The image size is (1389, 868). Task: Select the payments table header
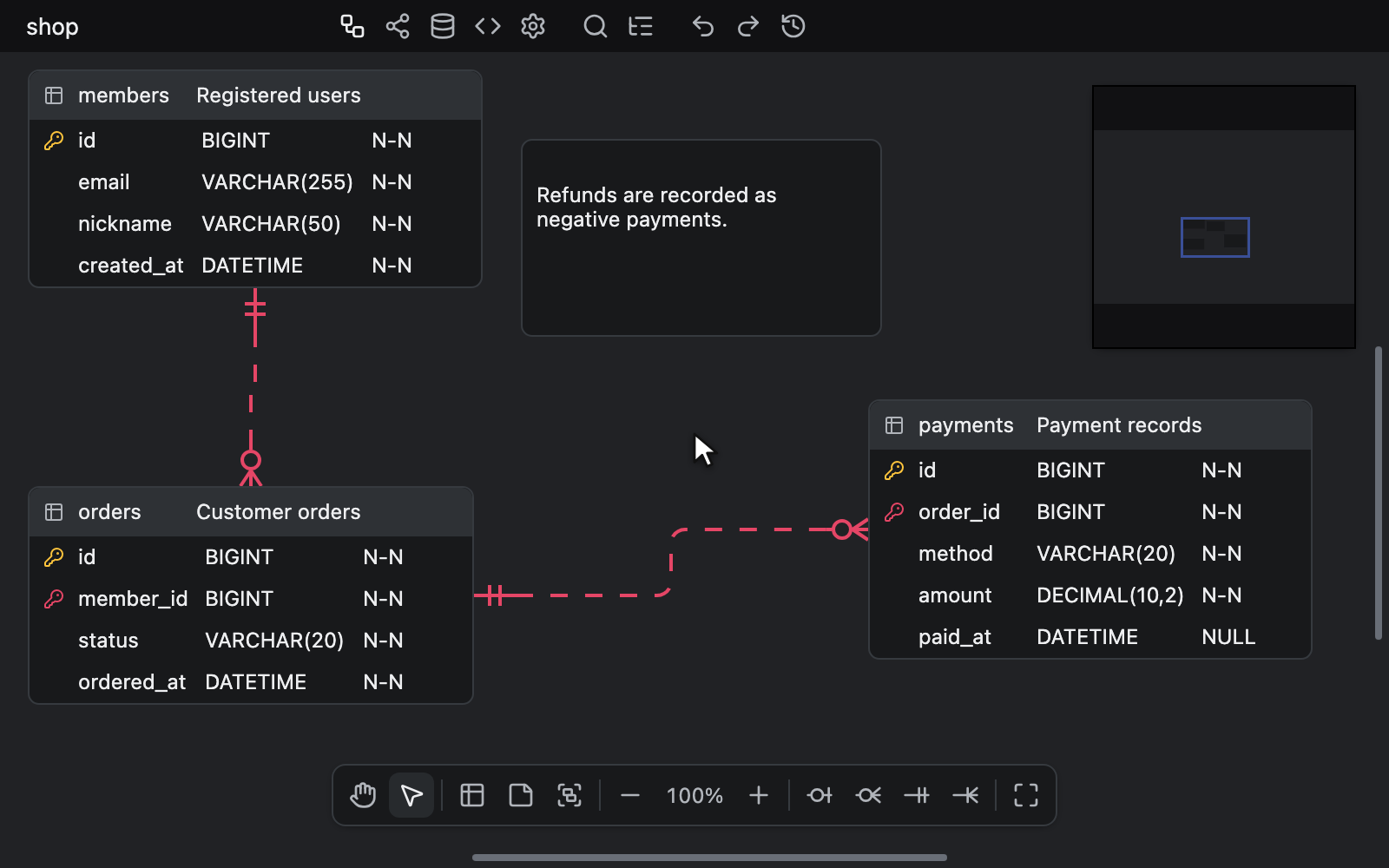coord(1090,425)
